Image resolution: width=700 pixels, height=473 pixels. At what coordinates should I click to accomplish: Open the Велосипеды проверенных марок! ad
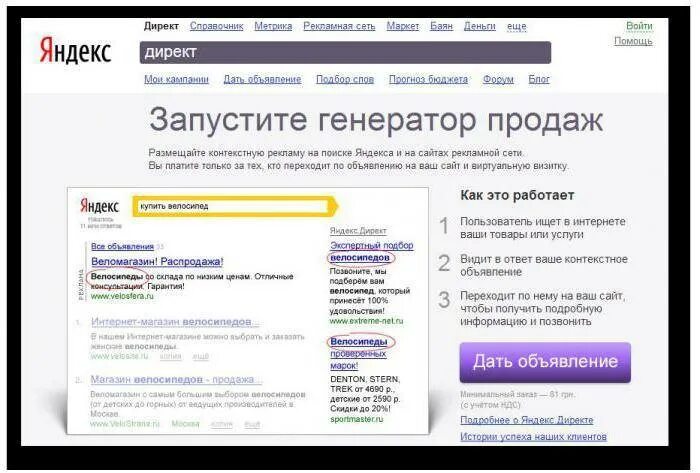click(359, 353)
